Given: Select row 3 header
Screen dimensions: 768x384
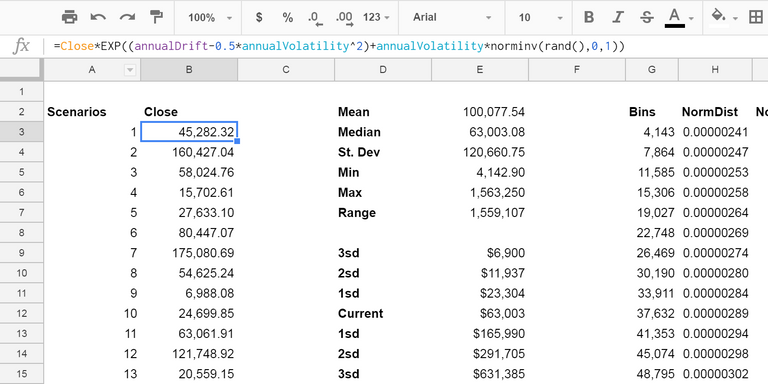Looking at the screenshot, I should 22,132.
